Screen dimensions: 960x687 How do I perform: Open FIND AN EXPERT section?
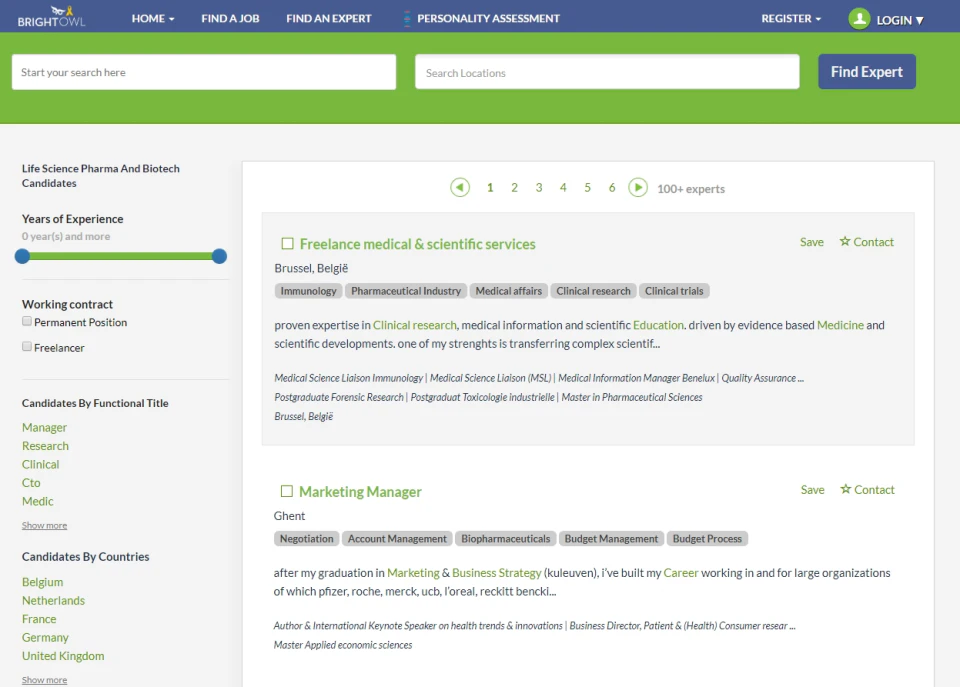coord(330,17)
